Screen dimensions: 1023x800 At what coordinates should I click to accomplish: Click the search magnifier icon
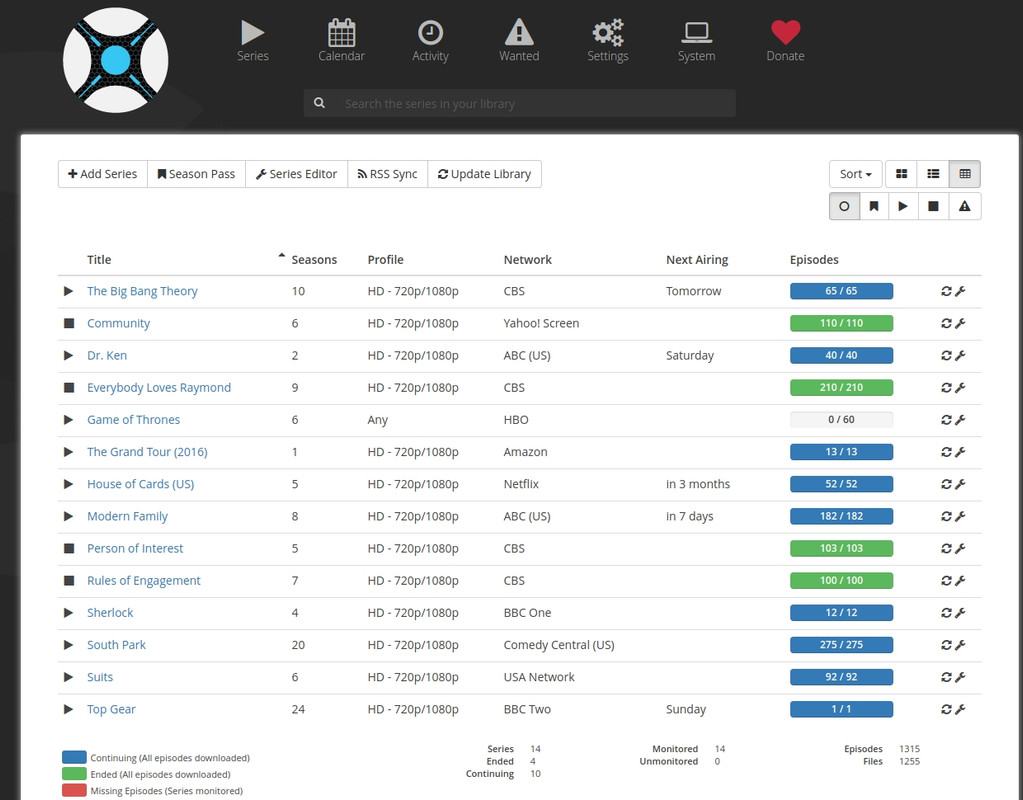point(319,103)
